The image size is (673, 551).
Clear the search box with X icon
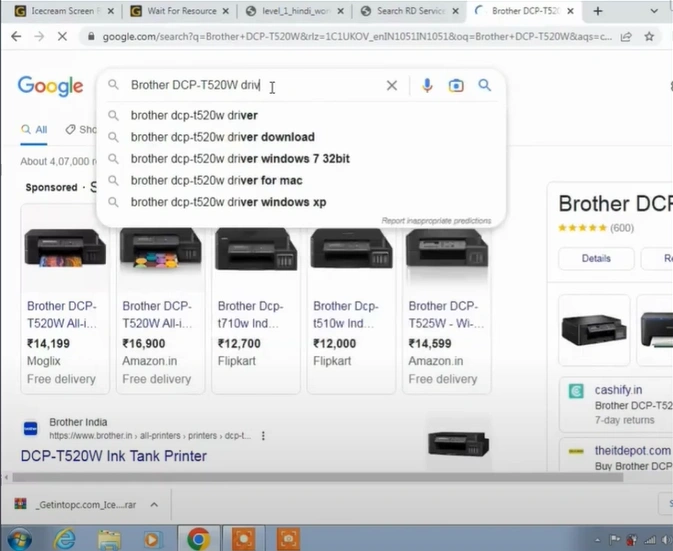pyautogui.click(x=392, y=86)
